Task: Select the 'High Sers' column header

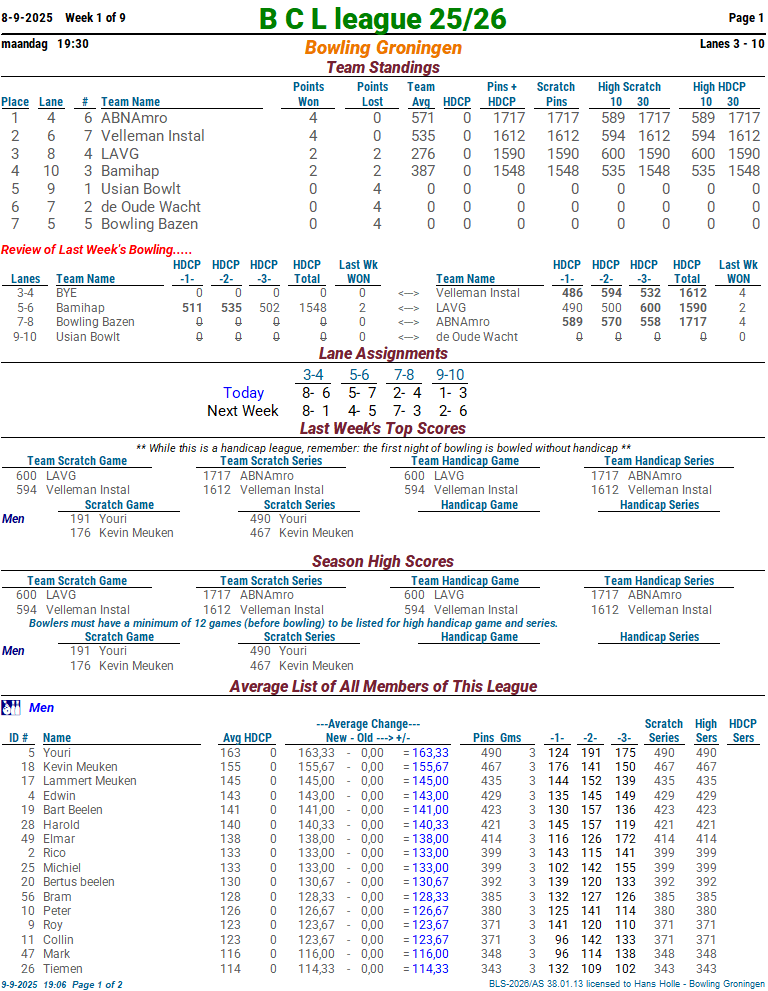Action: click(x=706, y=731)
